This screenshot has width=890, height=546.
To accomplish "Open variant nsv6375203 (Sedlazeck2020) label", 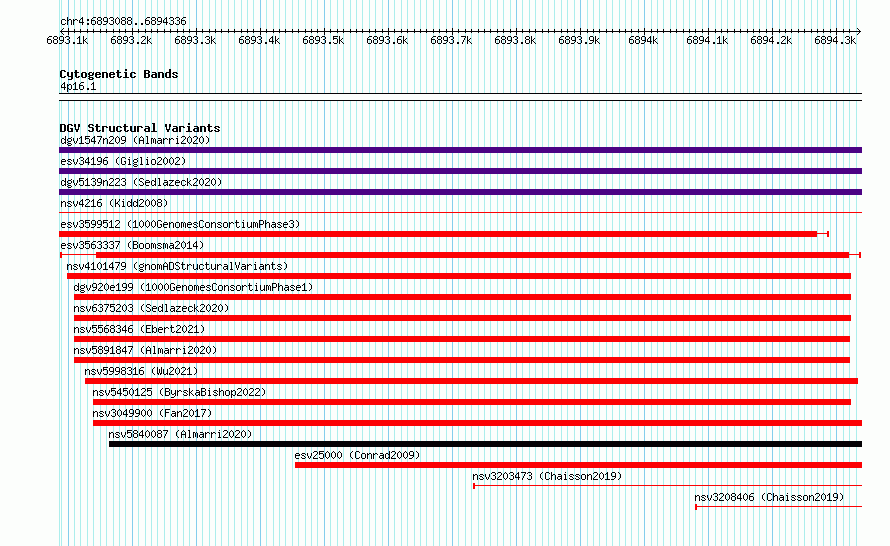I will point(151,308).
